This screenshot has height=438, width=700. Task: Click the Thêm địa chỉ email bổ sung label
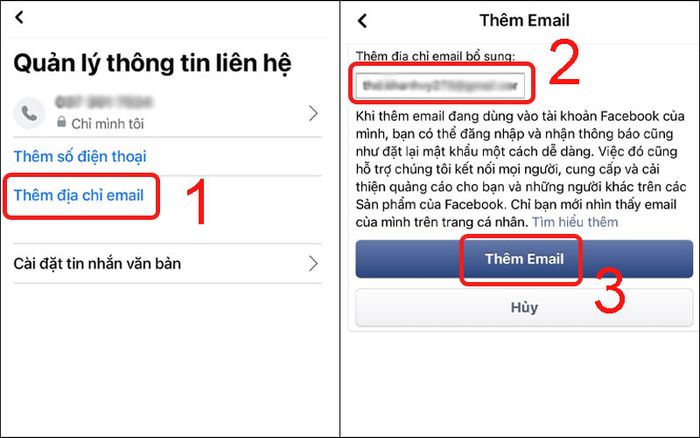[x=435, y=56]
